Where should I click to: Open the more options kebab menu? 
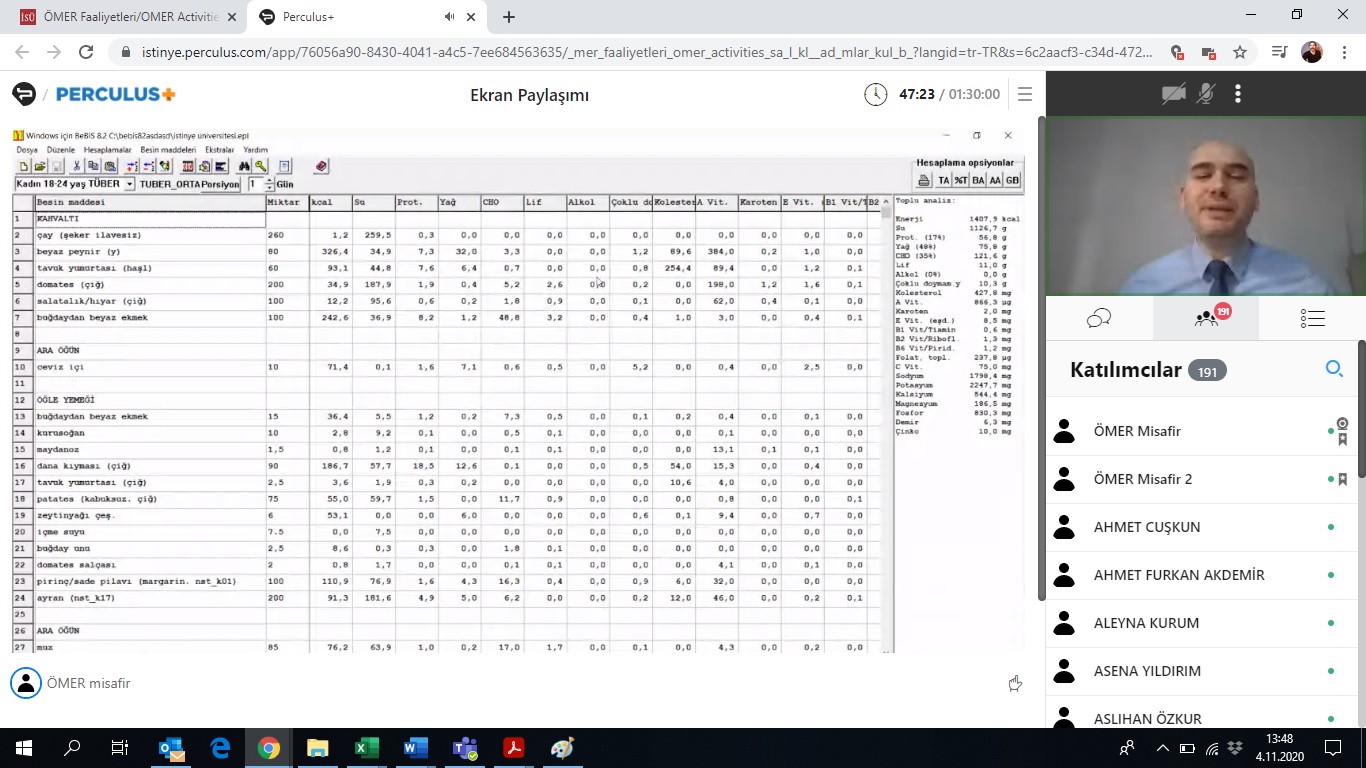point(1238,94)
